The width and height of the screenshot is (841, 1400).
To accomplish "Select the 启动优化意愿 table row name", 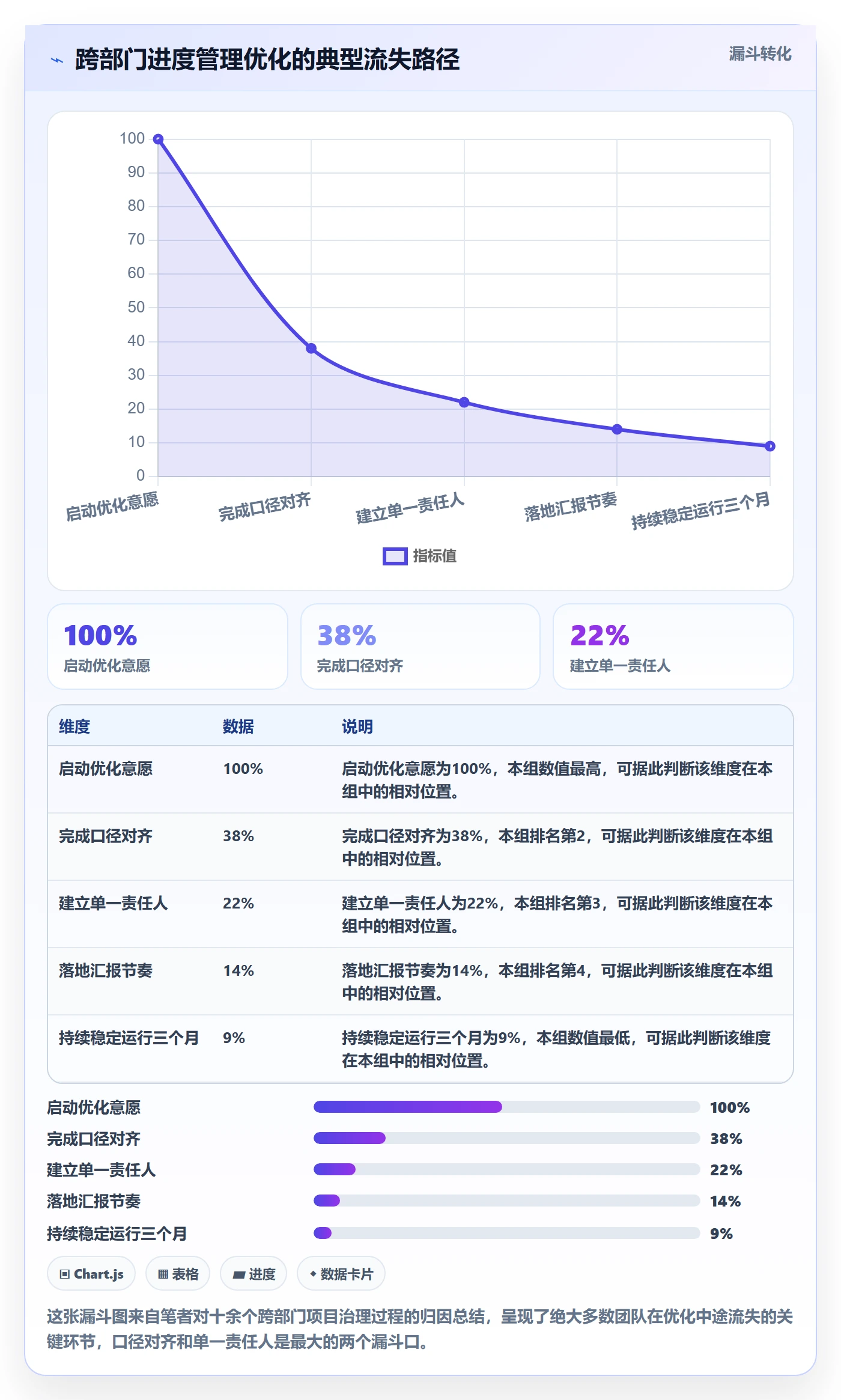I will (106, 768).
